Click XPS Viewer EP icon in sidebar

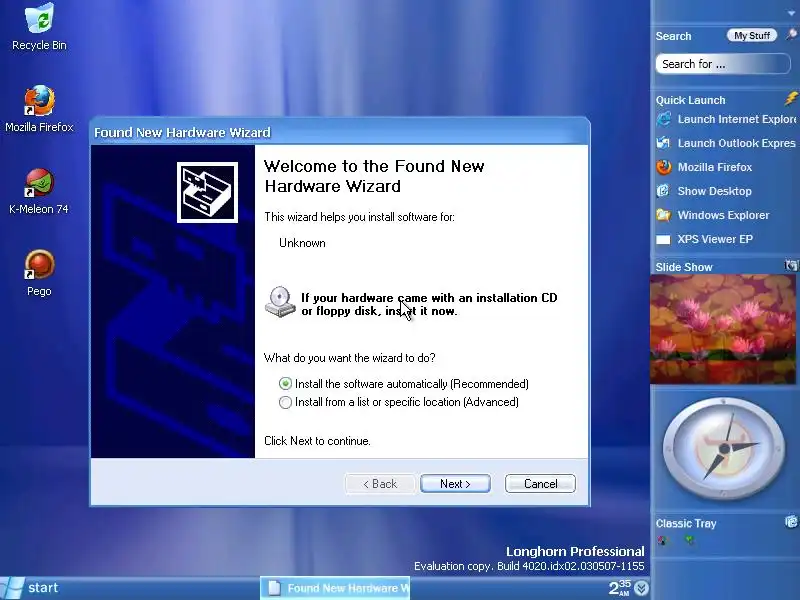click(x=663, y=239)
